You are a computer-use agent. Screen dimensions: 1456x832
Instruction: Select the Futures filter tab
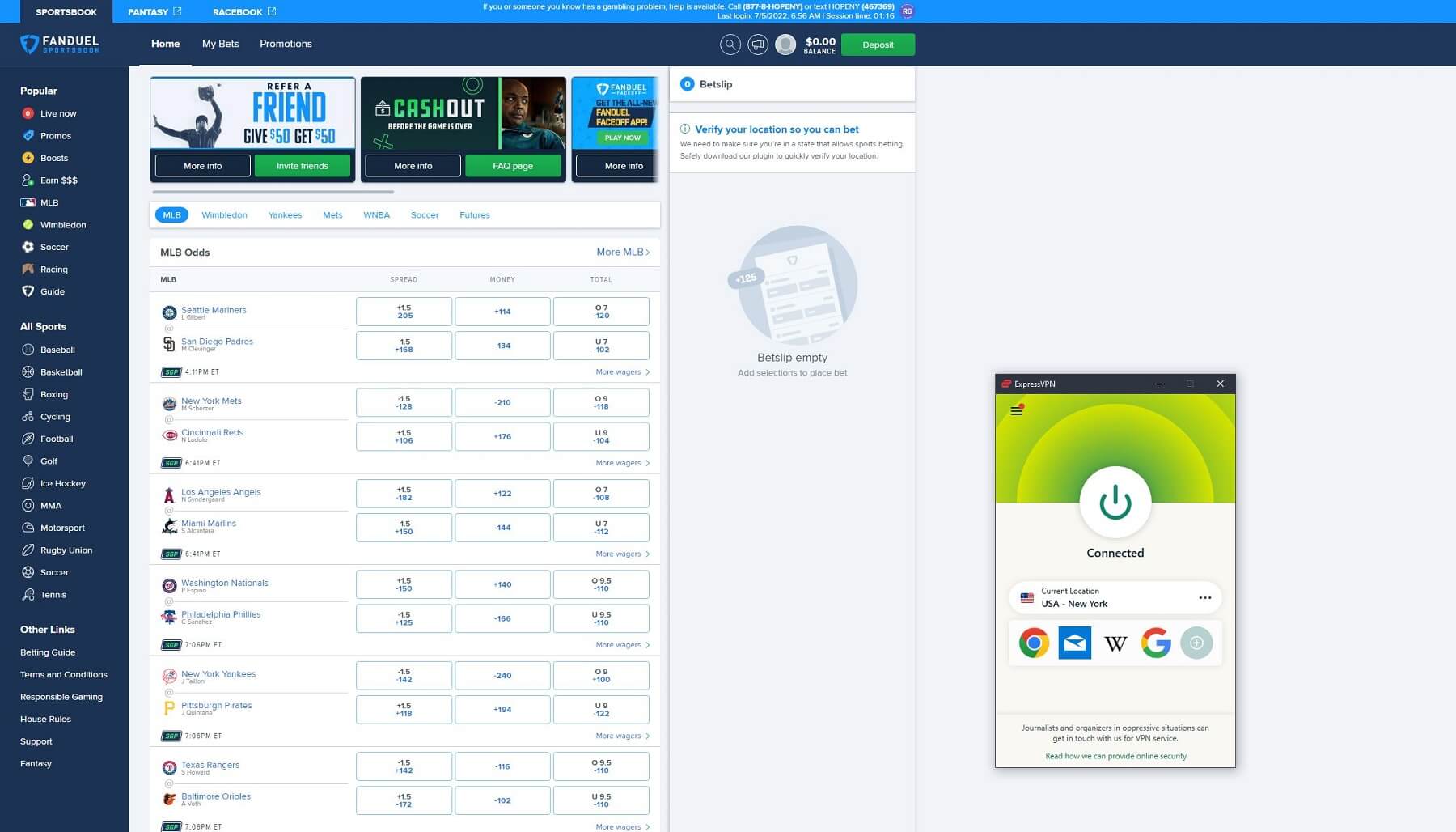pos(475,215)
